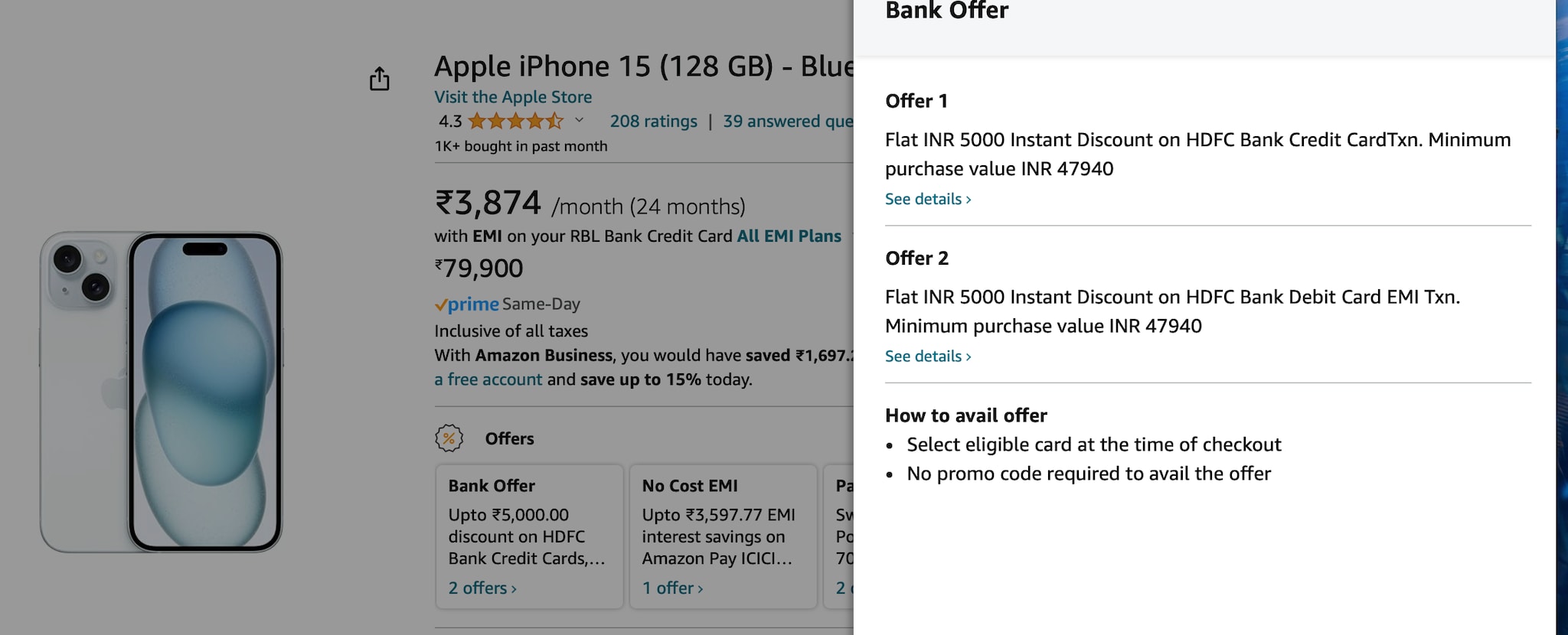Viewport: 1568px width, 635px height.
Task: Select the No Cost EMI card title
Action: pos(690,486)
